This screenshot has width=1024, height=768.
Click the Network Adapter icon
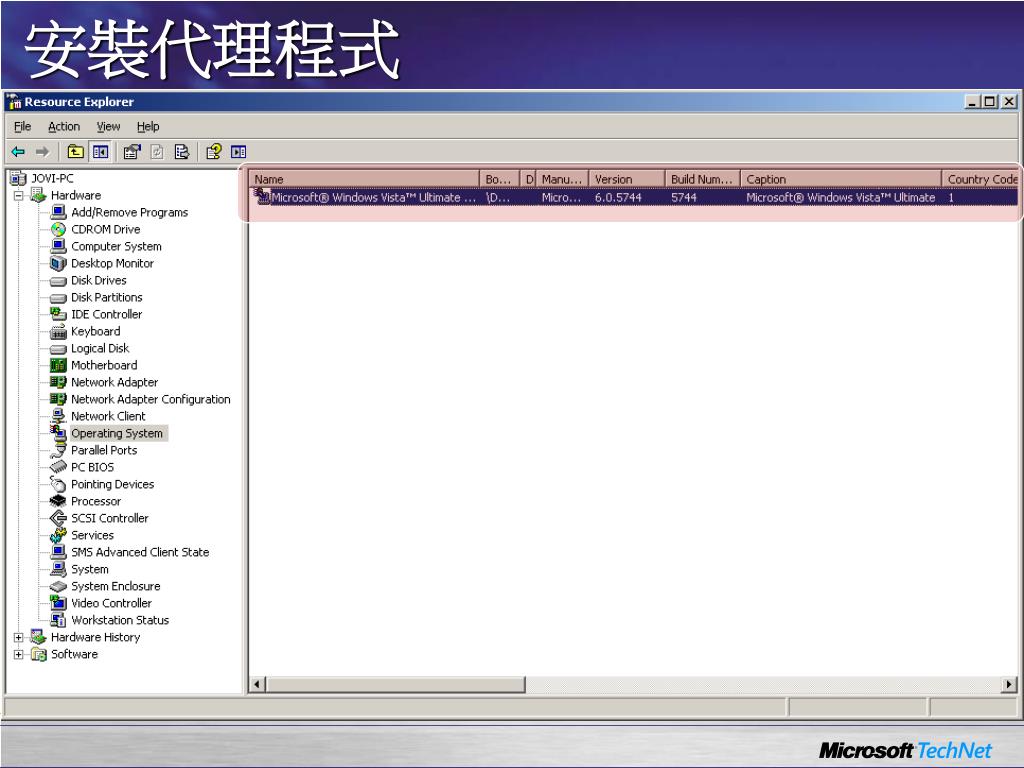(x=58, y=382)
